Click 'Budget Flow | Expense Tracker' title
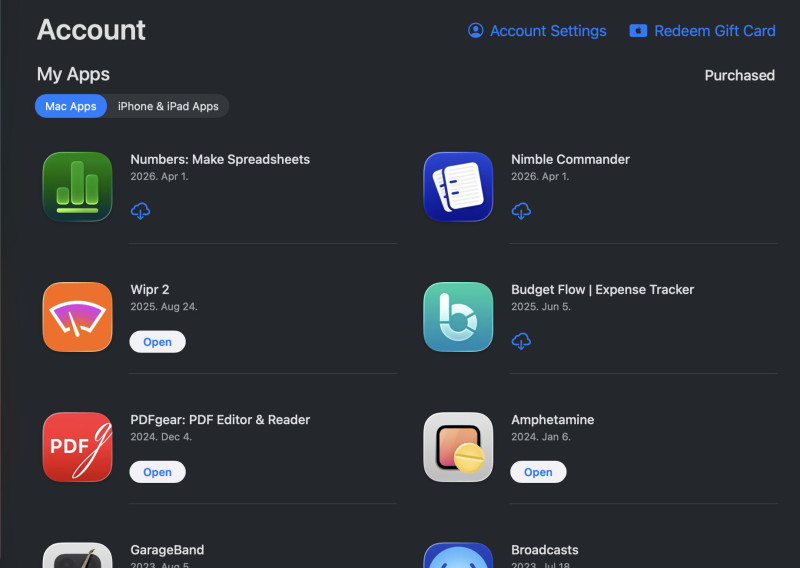Viewport: 800px width, 568px height. coord(603,289)
